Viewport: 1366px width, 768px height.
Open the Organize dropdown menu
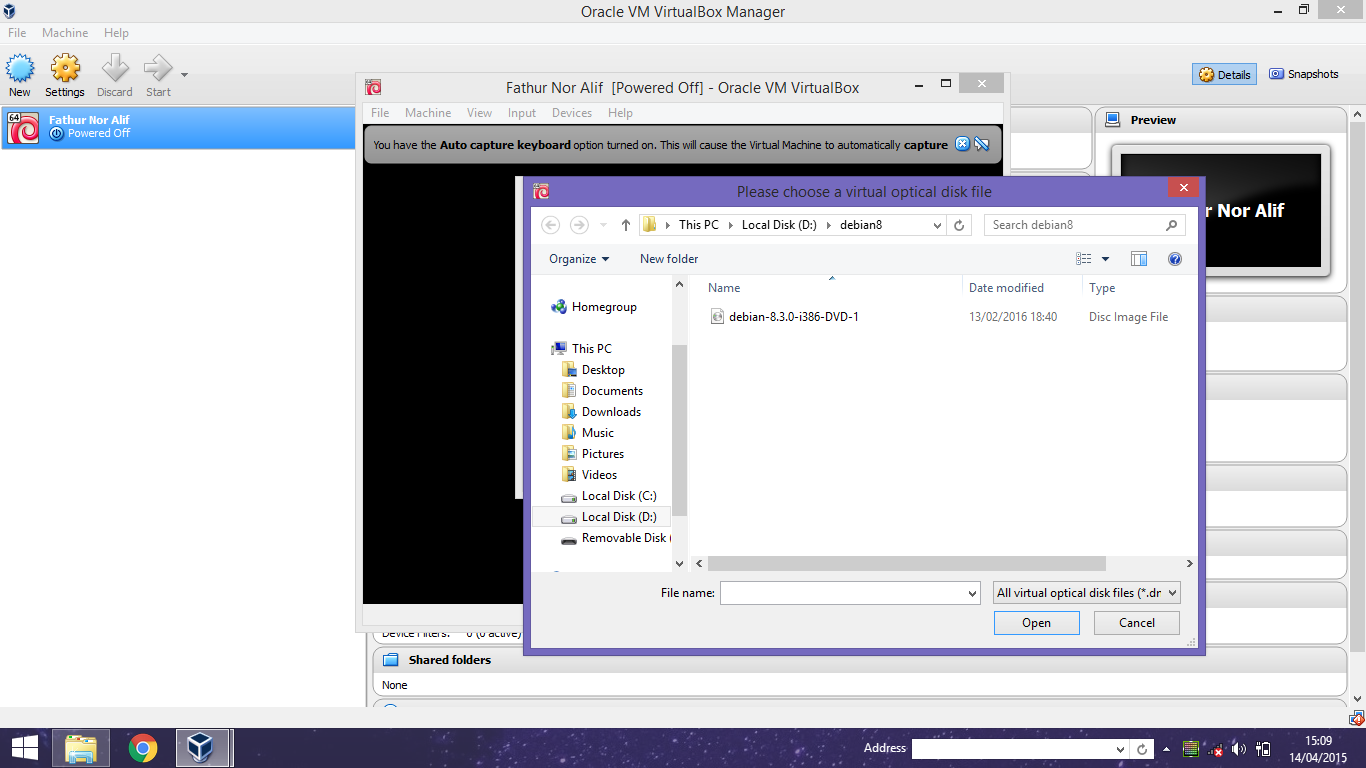(x=579, y=259)
